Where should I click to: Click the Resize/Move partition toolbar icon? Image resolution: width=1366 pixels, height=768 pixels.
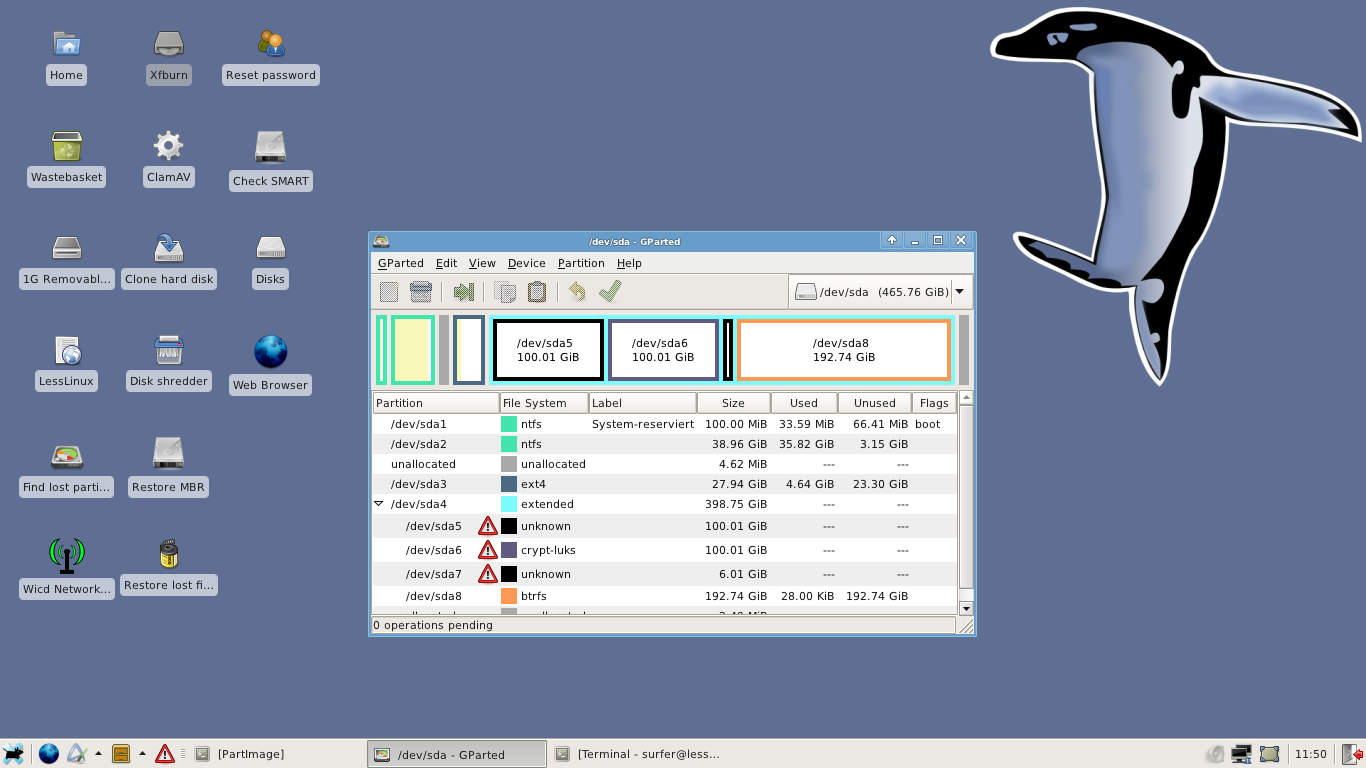[x=463, y=292]
